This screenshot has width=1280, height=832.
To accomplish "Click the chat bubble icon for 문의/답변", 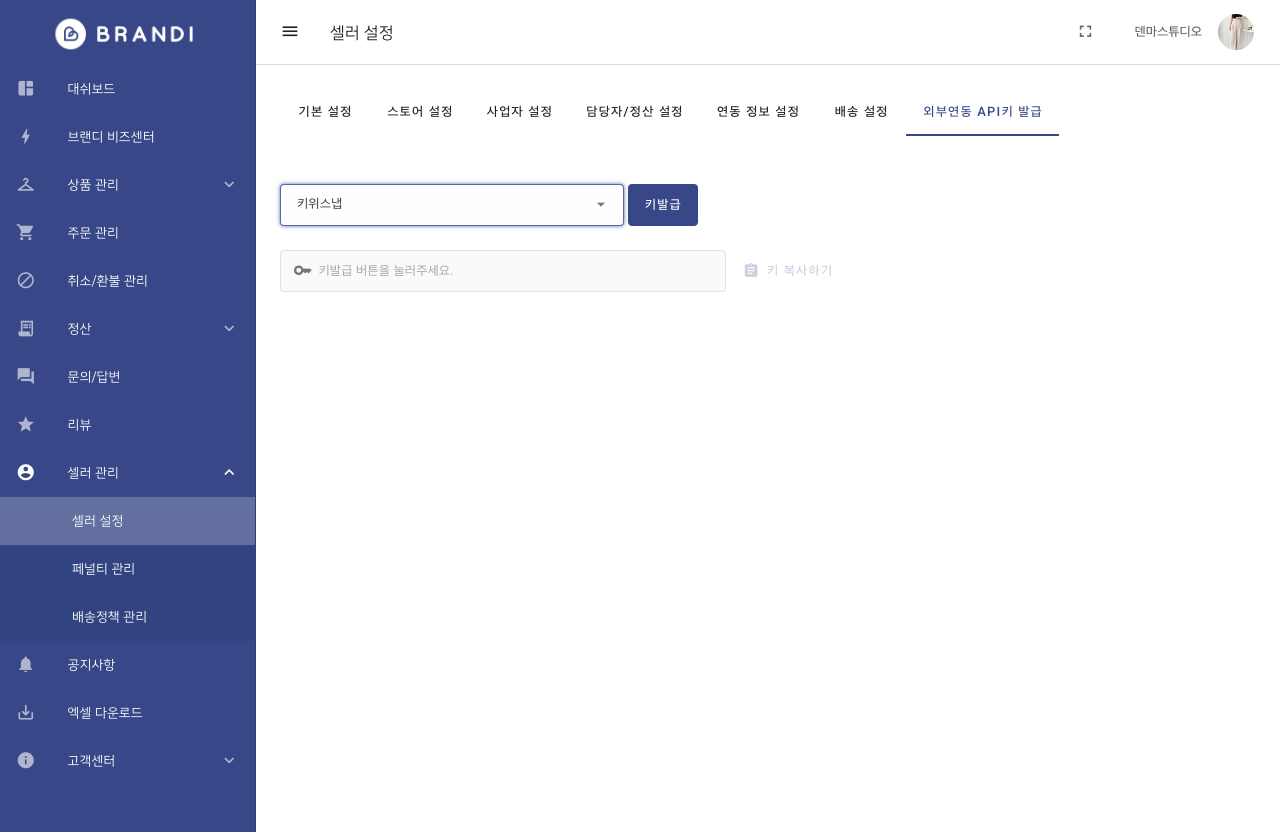I will 26,376.
